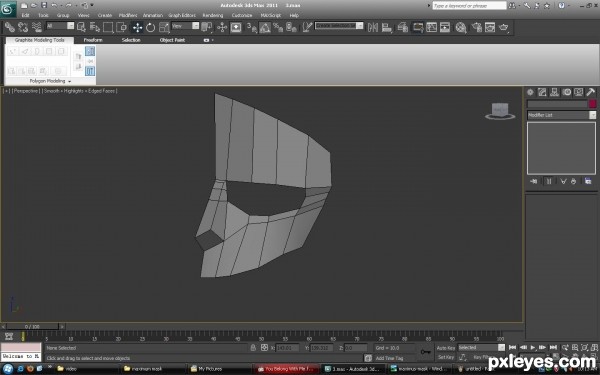Toggle Keyboard Shortcut Override

[x=236, y=27]
